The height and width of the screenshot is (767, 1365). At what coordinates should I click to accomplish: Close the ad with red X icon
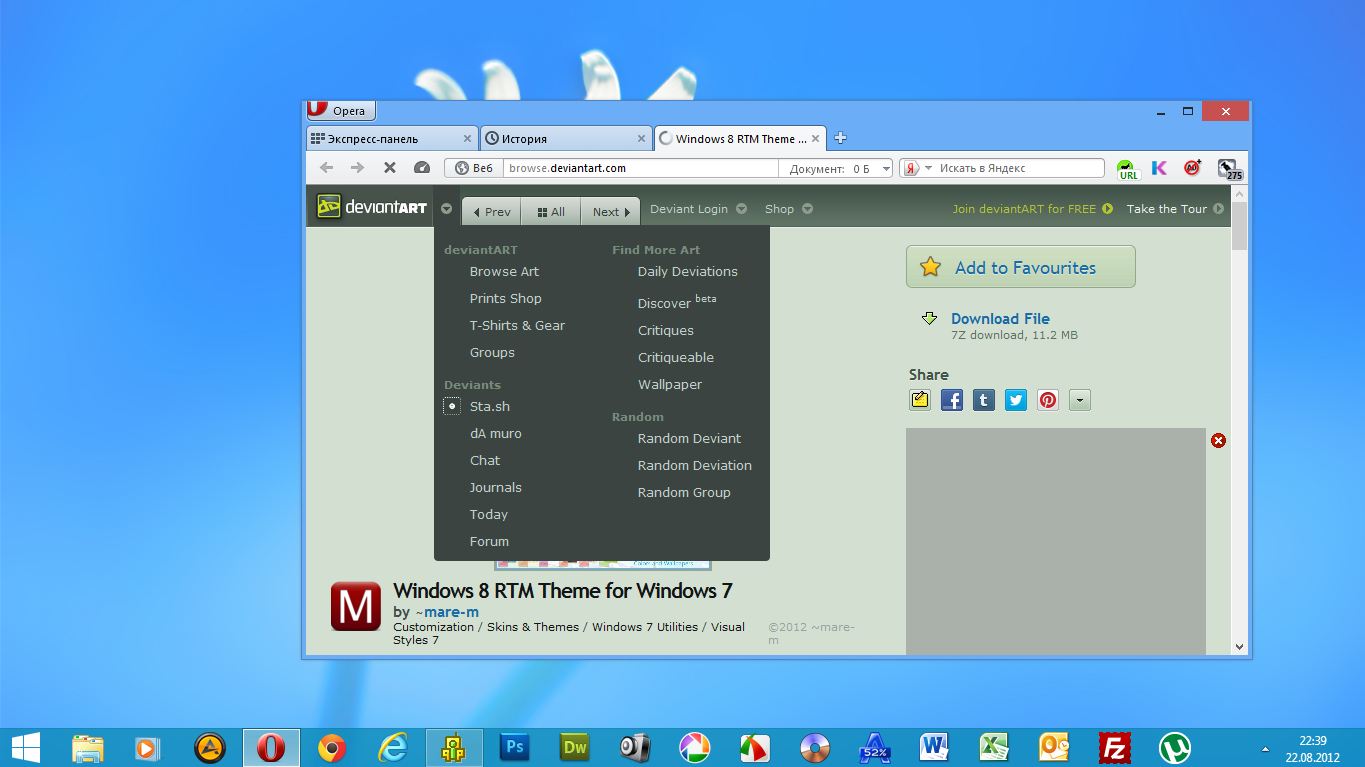click(1218, 440)
